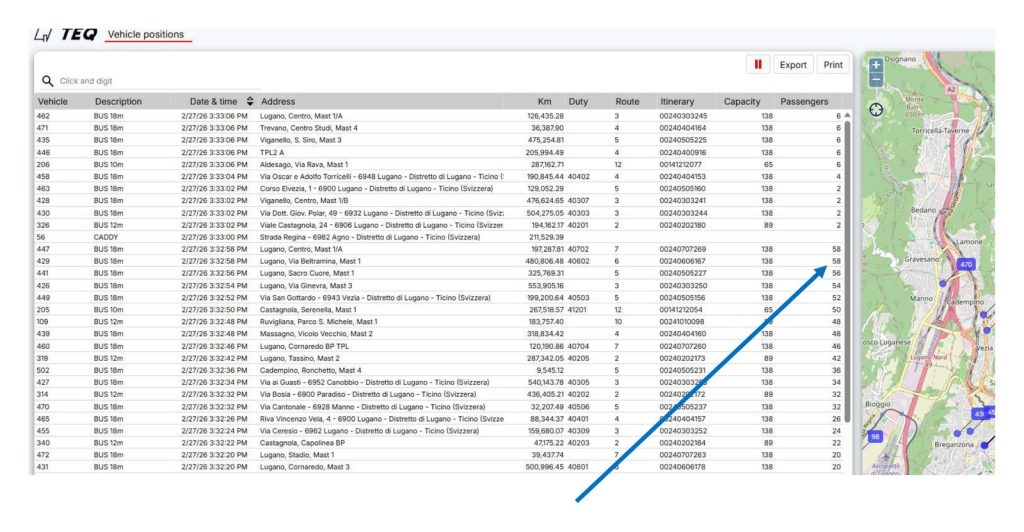1024x532 pixels.
Task: Zoom out on the map with minus icon
Action: click(x=876, y=80)
